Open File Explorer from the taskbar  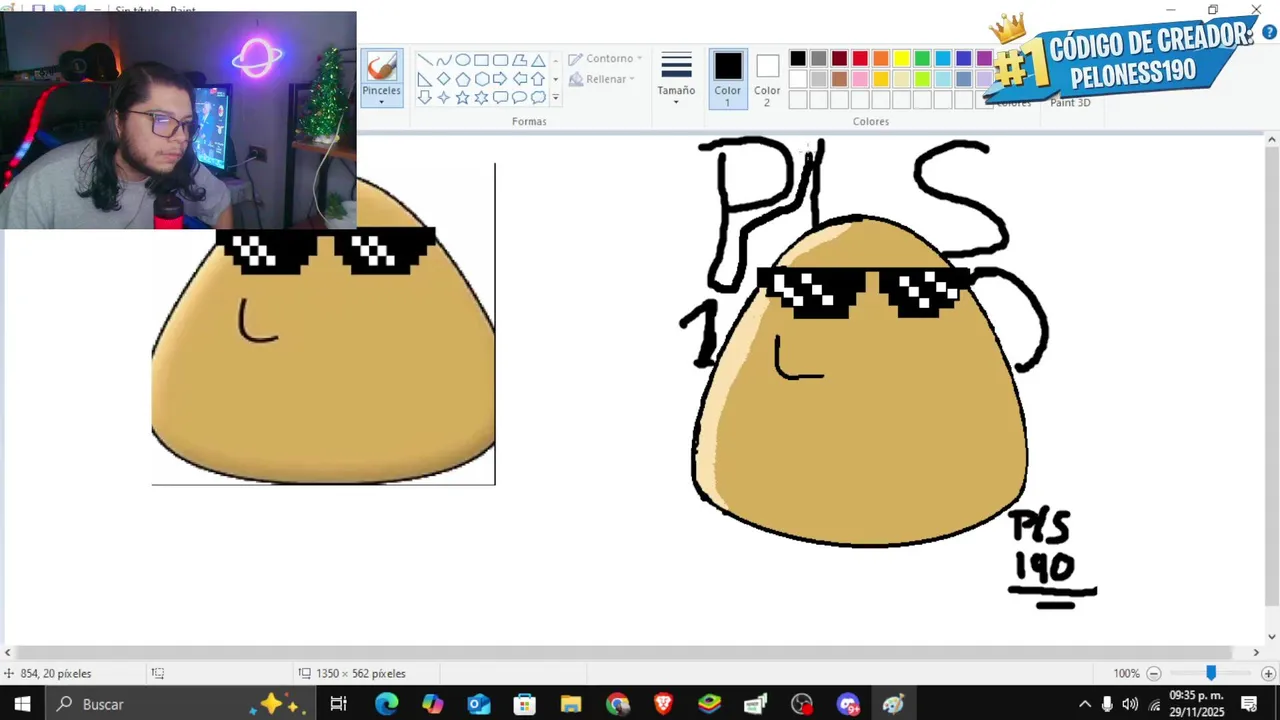pyautogui.click(x=571, y=704)
